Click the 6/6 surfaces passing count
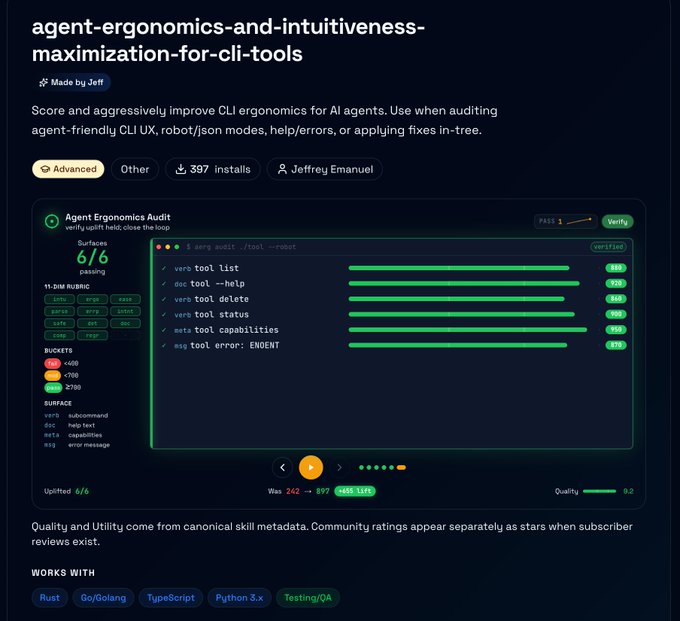This screenshot has height=621, width=680. tap(92, 257)
